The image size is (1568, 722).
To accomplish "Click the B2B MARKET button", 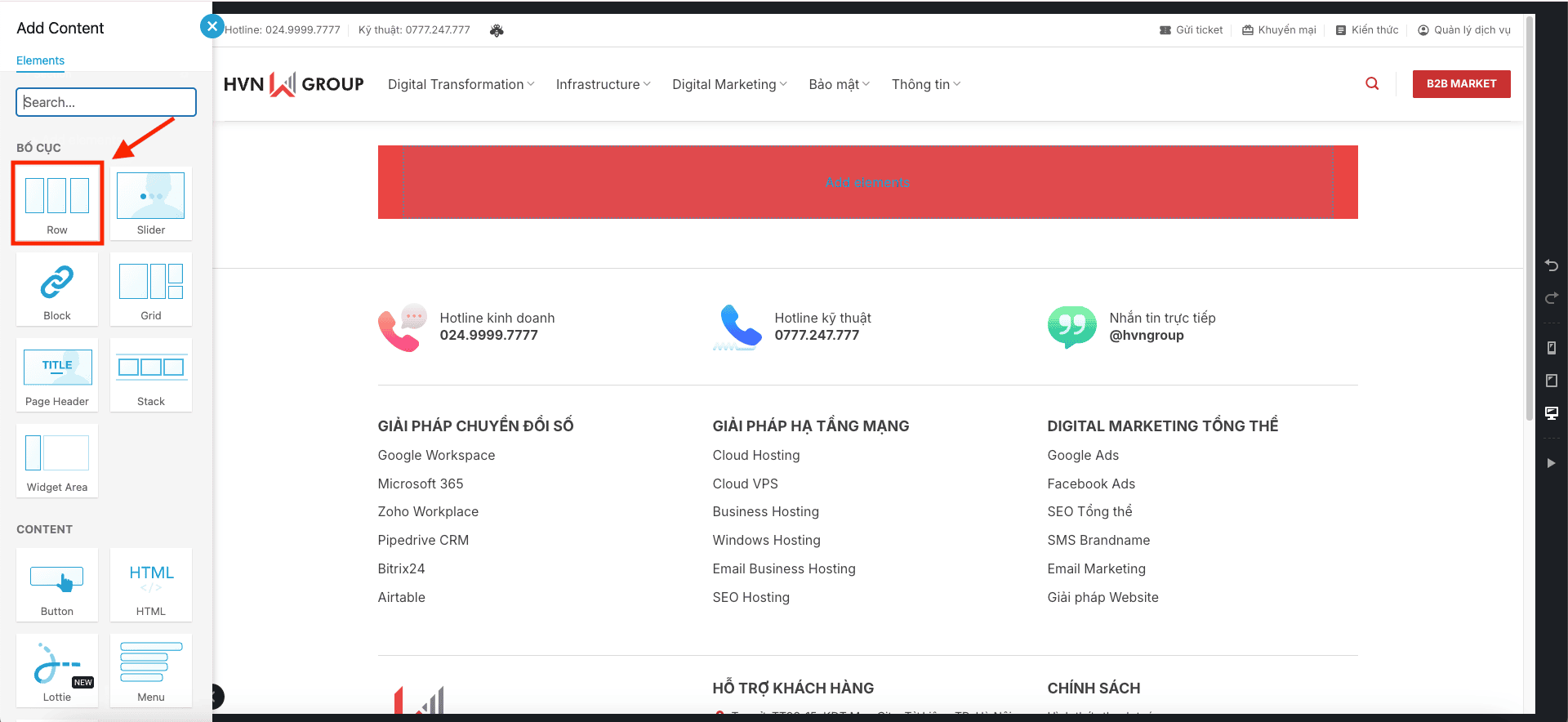I will coord(1461,84).
